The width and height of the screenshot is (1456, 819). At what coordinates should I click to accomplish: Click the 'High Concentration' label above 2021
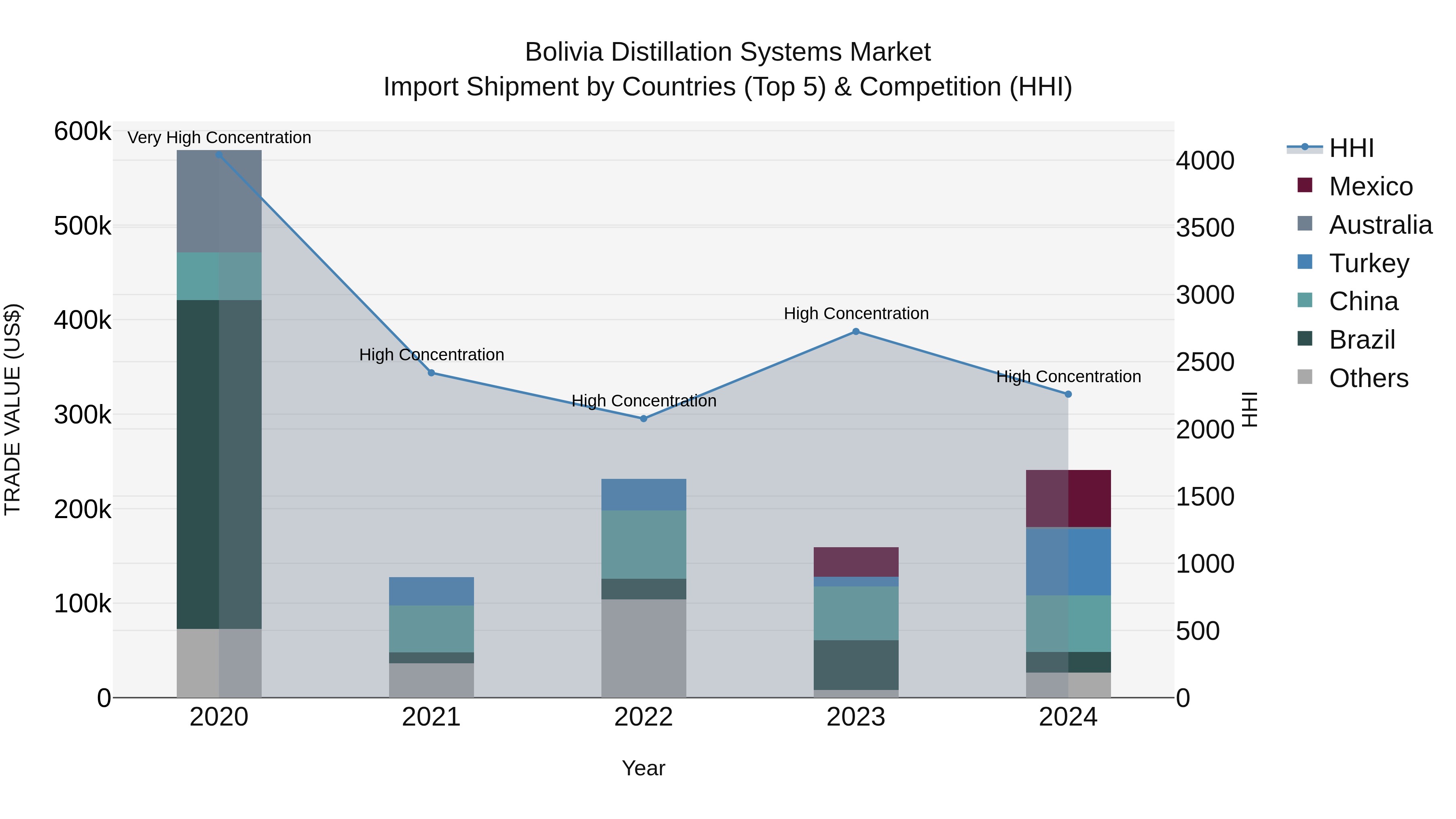(x=431, y=355)
